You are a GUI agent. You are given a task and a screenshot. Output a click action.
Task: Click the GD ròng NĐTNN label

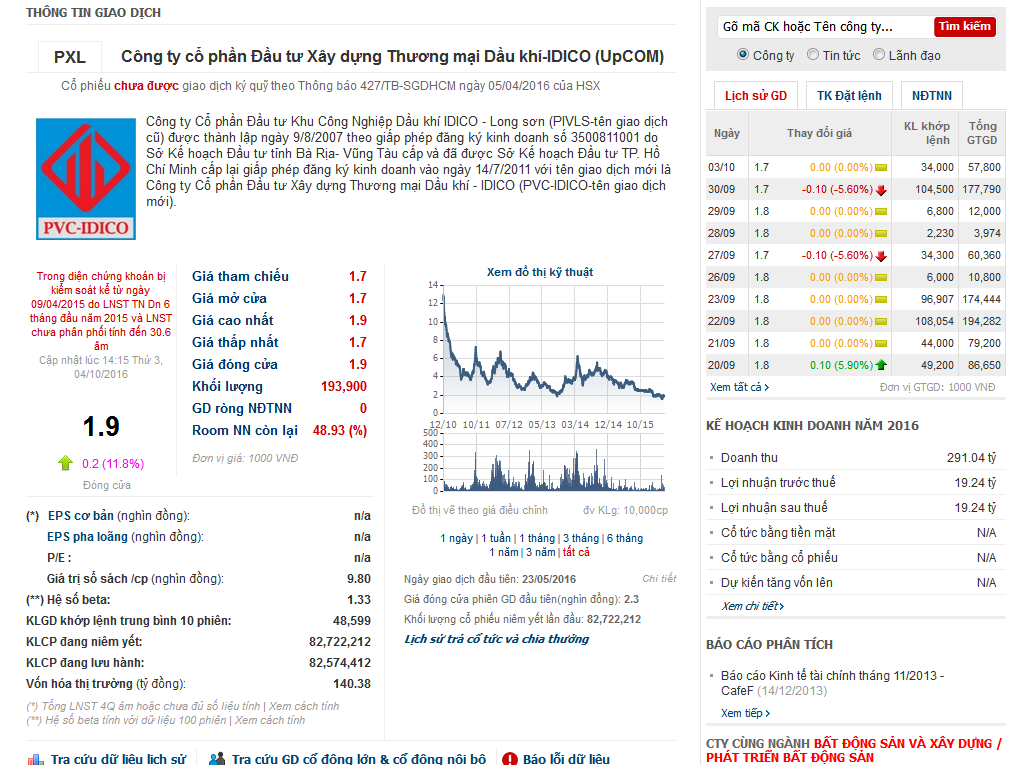click(242, 408)
